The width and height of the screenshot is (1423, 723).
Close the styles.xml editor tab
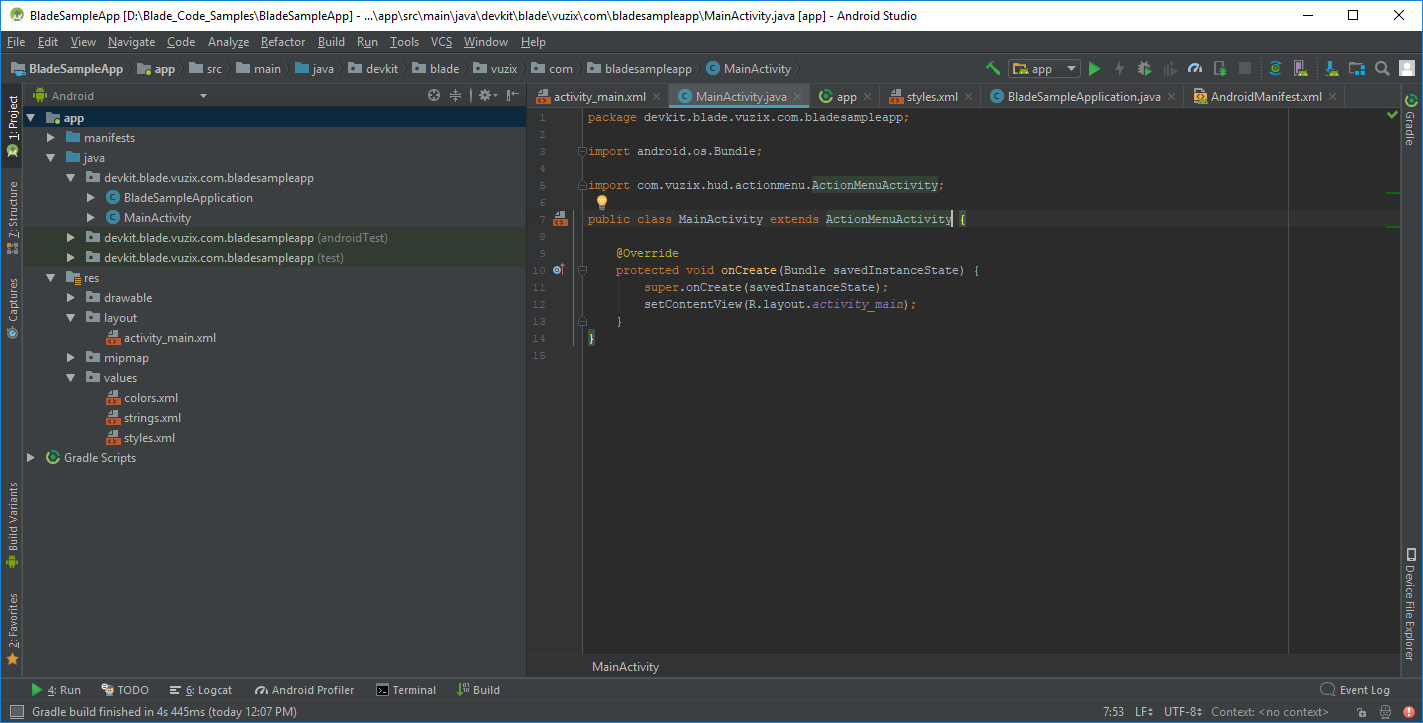tap(967, 97)
